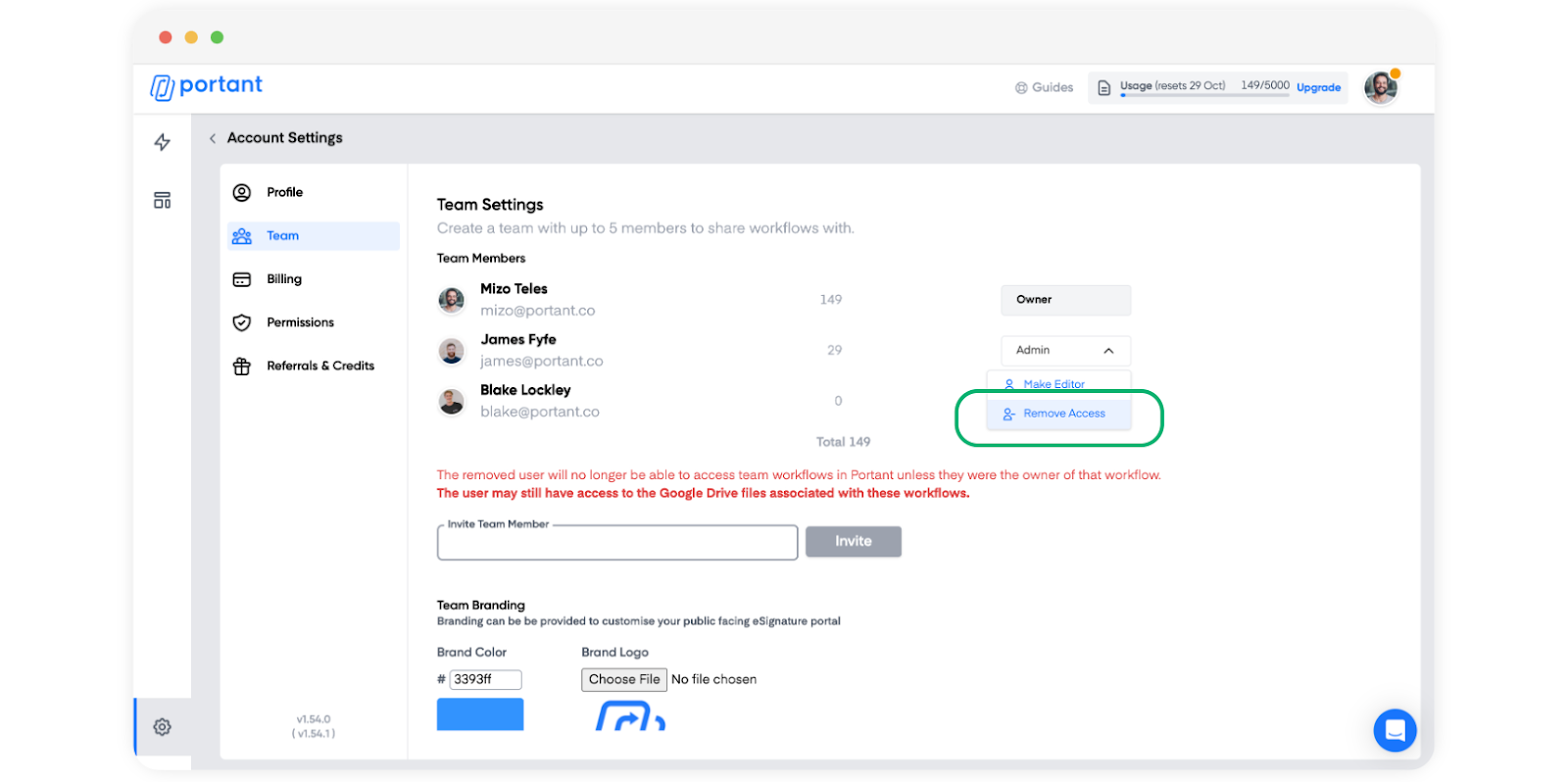Open the workflows lightning bolt icon
The width and height of the screenshot is (1568, 782).
point(163,142)
